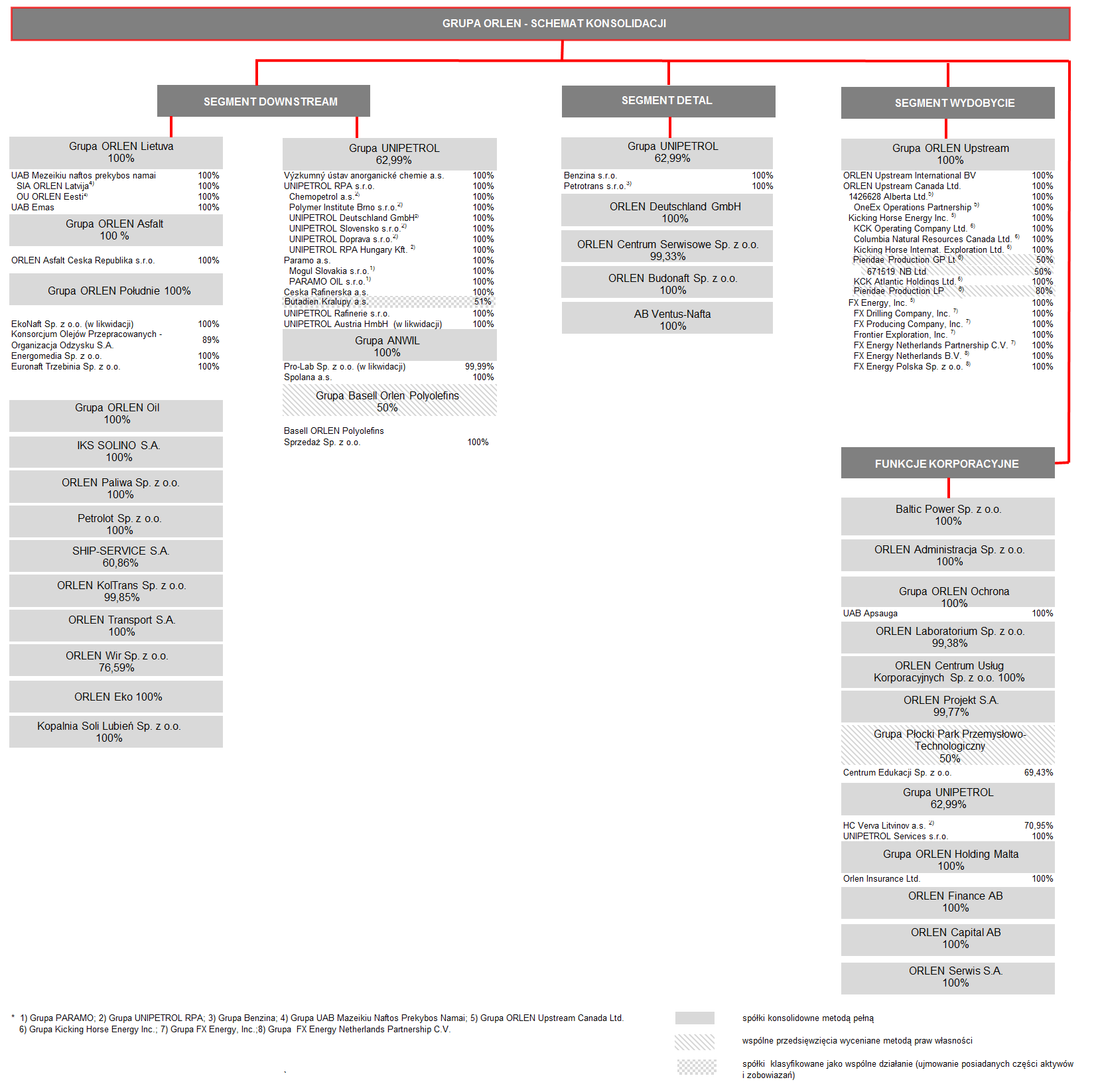Select ORLEN Administracja Sp. z o.o. box
The width and height of the screenshot is (1098, 1092).
(947, 555)
